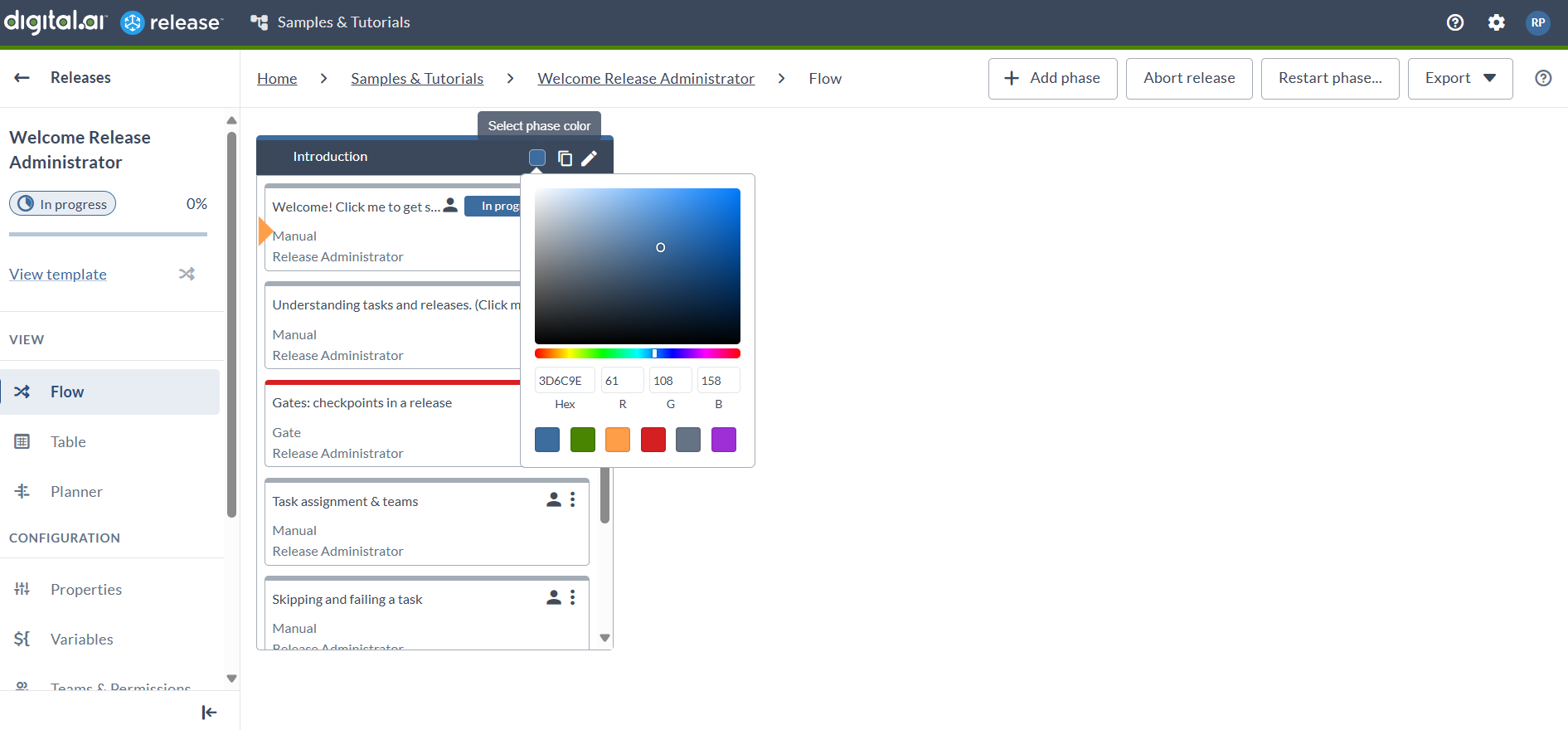Switch to Table view
Viewport: 1568px width, 730px height.
click(x=68, y=441)
